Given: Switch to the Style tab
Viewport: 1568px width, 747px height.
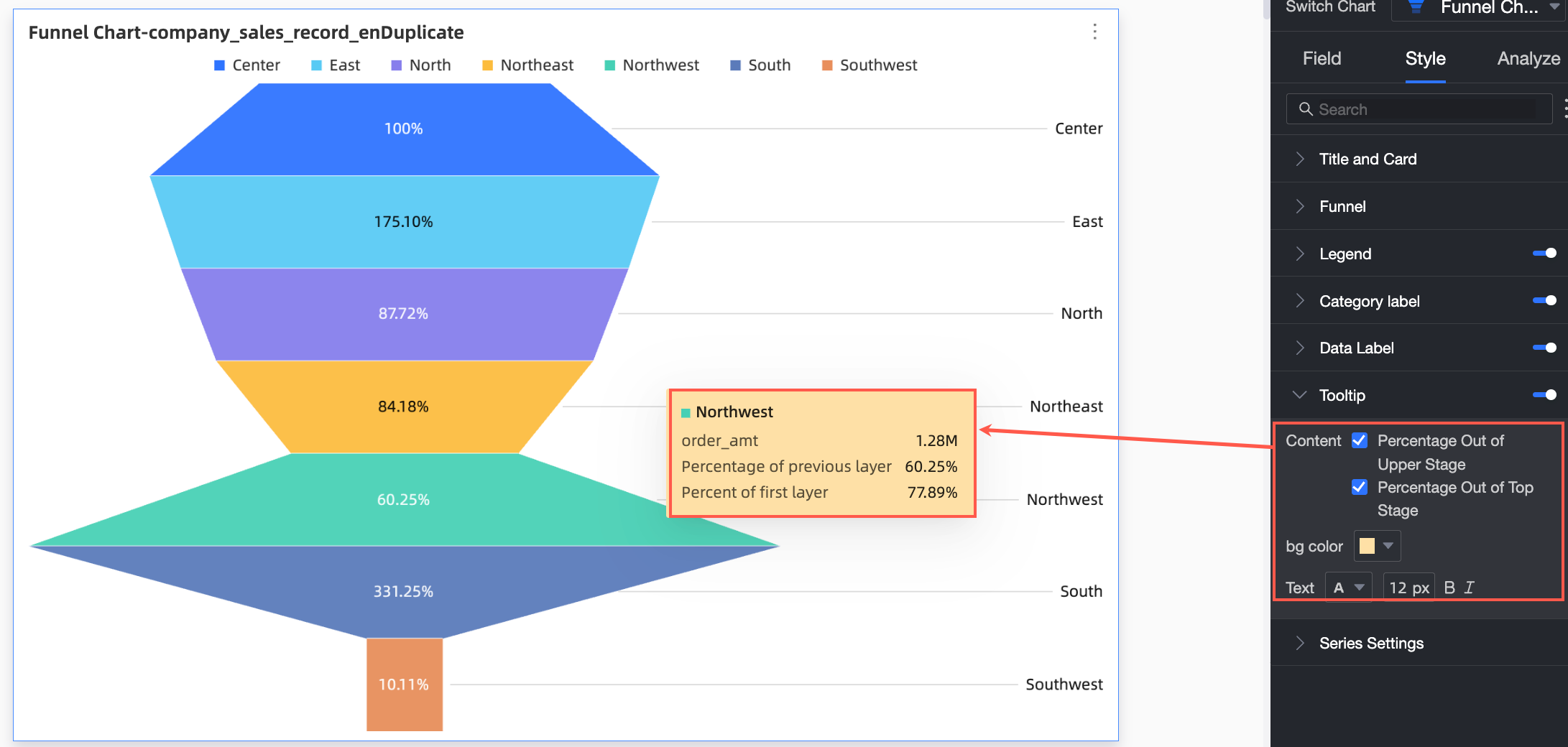Looking at the screenshot, I should click(1425, 58).
